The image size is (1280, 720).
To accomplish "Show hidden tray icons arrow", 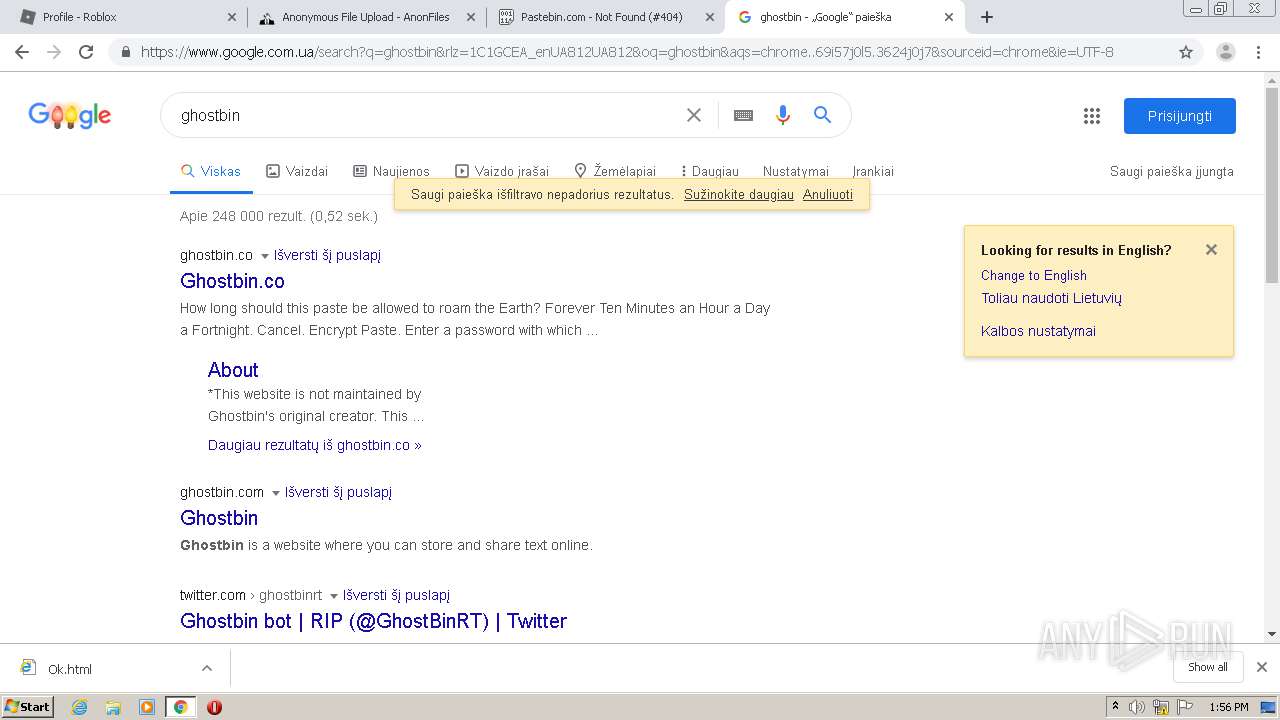I will click(1115, 707).
